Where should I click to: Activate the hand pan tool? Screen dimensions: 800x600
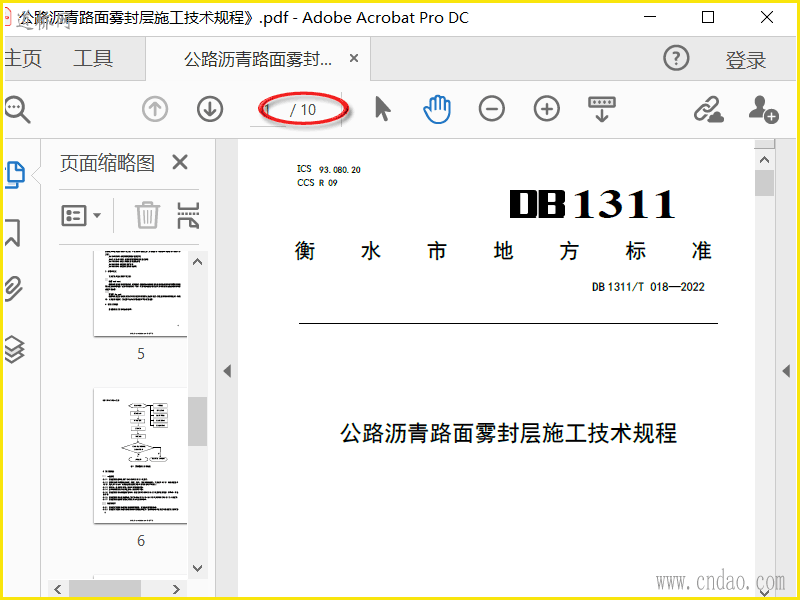437,109
